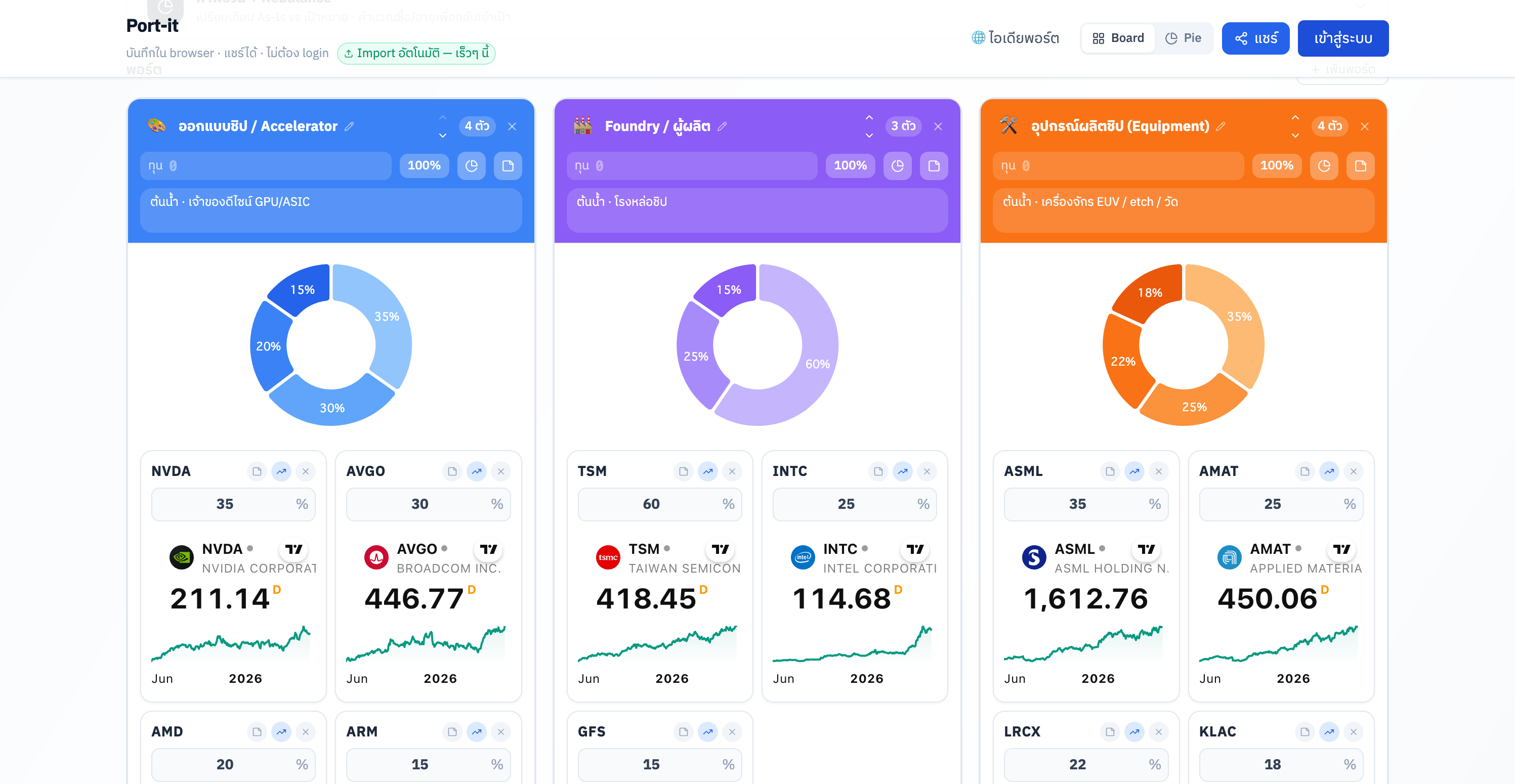Show the AVGO price chart icon
Viewport: 1515px width, 784px height.
point(477,471)
